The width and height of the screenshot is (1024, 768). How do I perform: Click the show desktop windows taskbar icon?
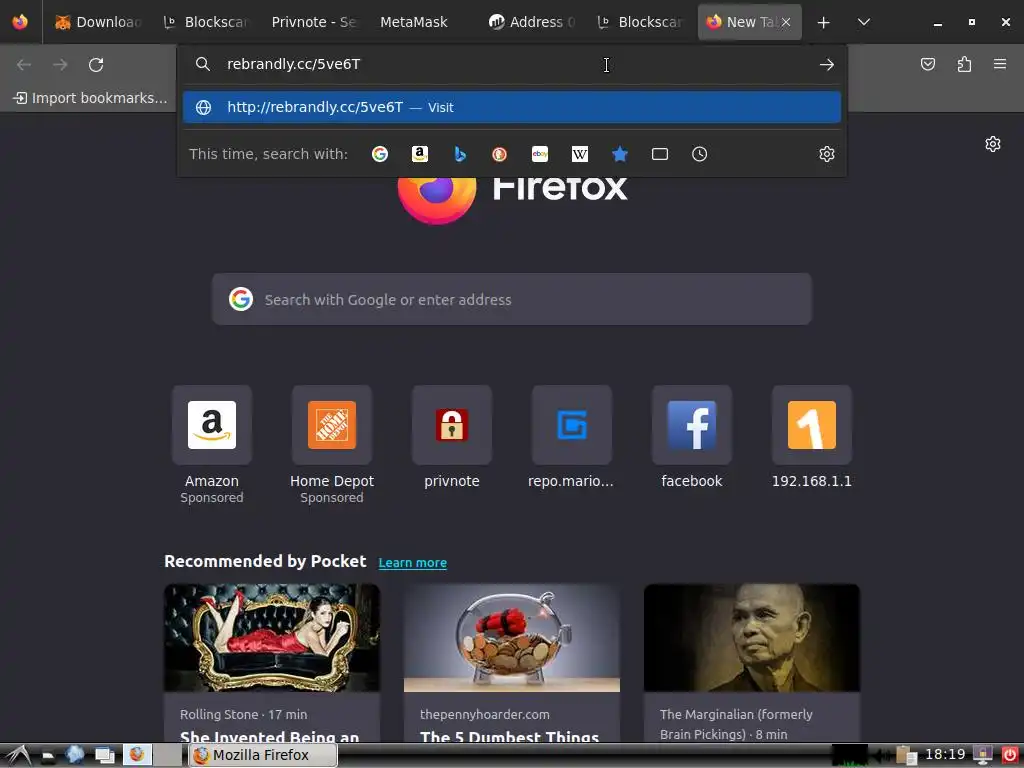(104, 756)
